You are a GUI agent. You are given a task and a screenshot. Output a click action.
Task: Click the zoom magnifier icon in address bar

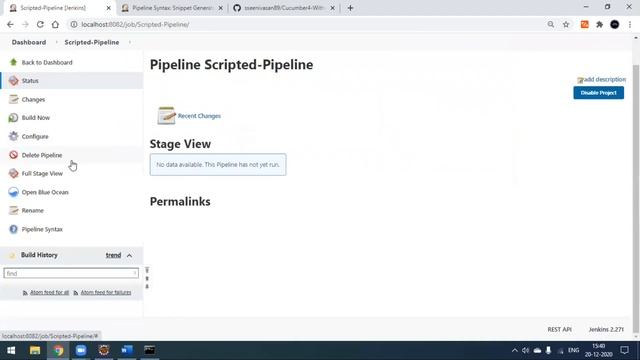click(x=551, y=24)
